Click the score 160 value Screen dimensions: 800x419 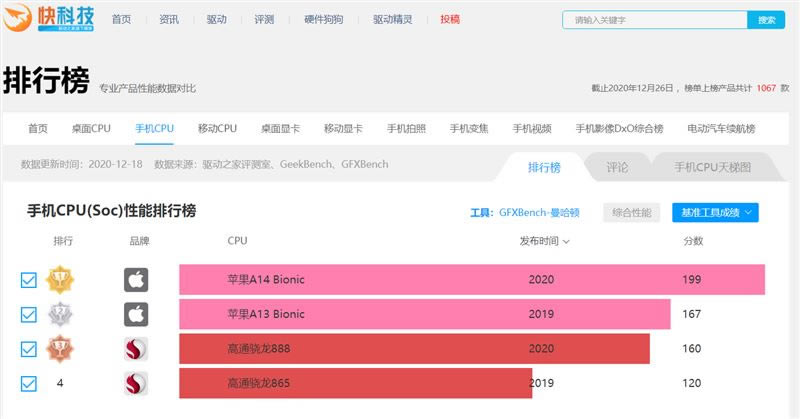tap(691, 349)
